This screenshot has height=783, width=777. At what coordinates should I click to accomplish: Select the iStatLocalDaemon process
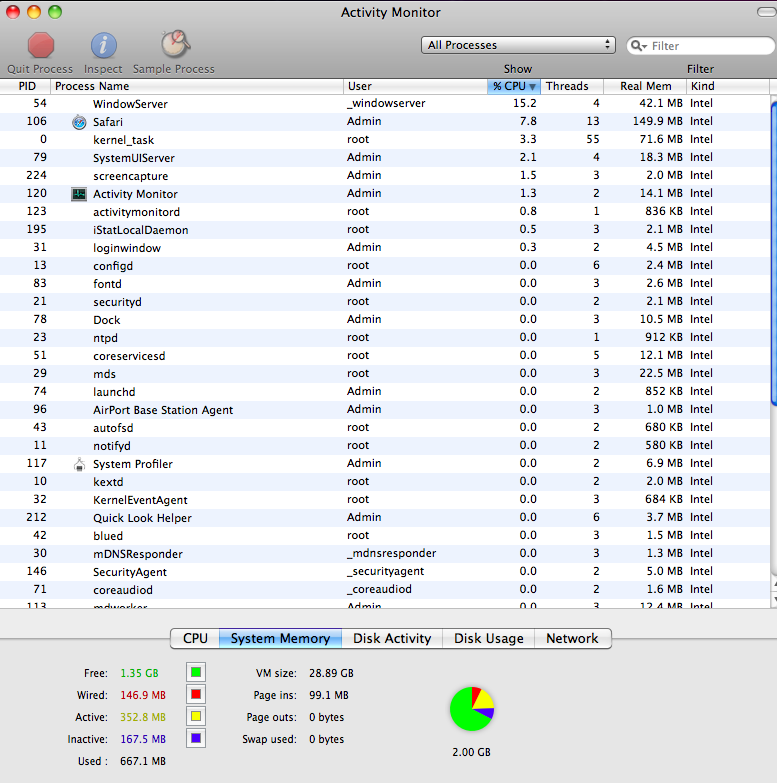pos(385,229)
